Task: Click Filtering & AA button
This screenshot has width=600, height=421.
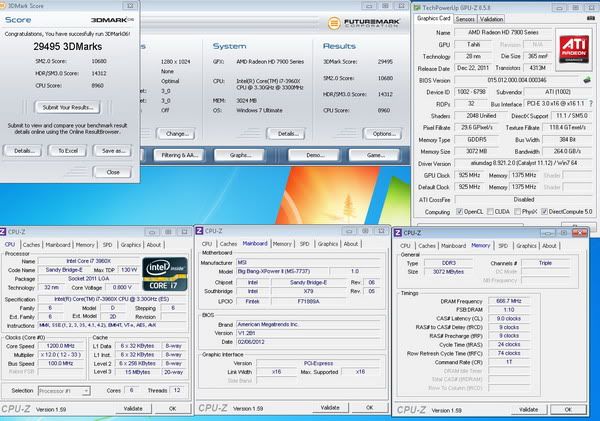Action: tap(179, 155)
